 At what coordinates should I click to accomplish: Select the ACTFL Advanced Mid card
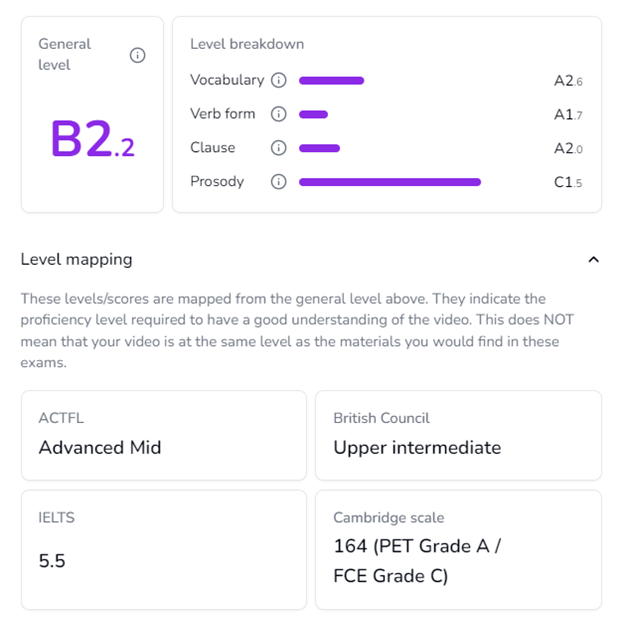tap(163, 435)
